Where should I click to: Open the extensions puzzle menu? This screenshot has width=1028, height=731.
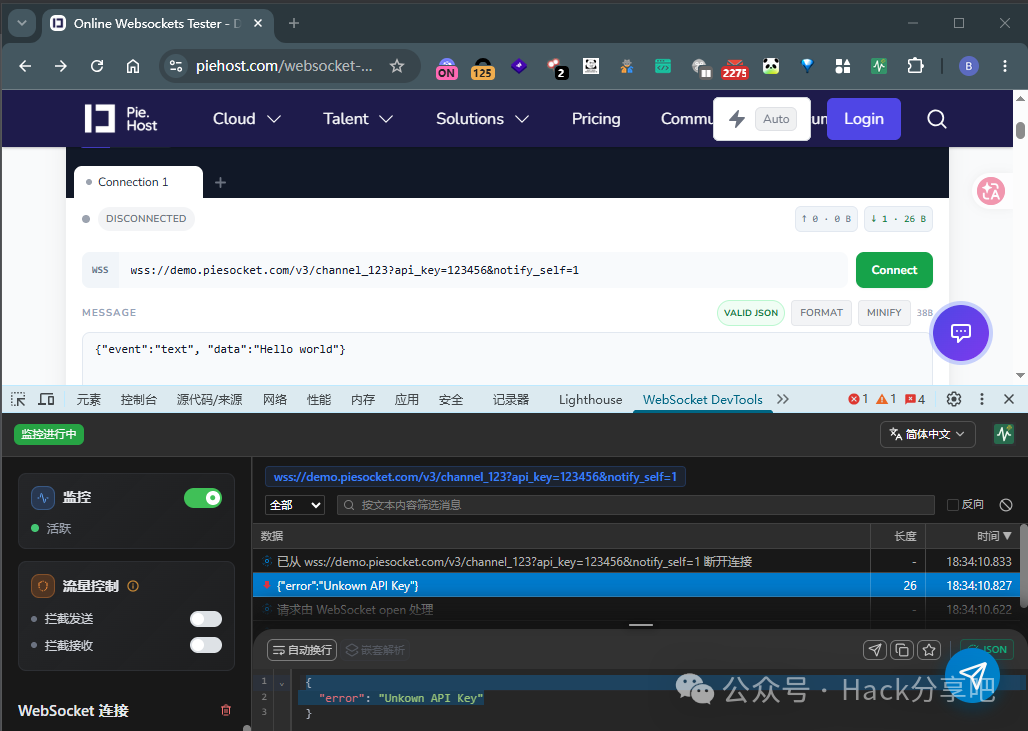click(915, 66)
